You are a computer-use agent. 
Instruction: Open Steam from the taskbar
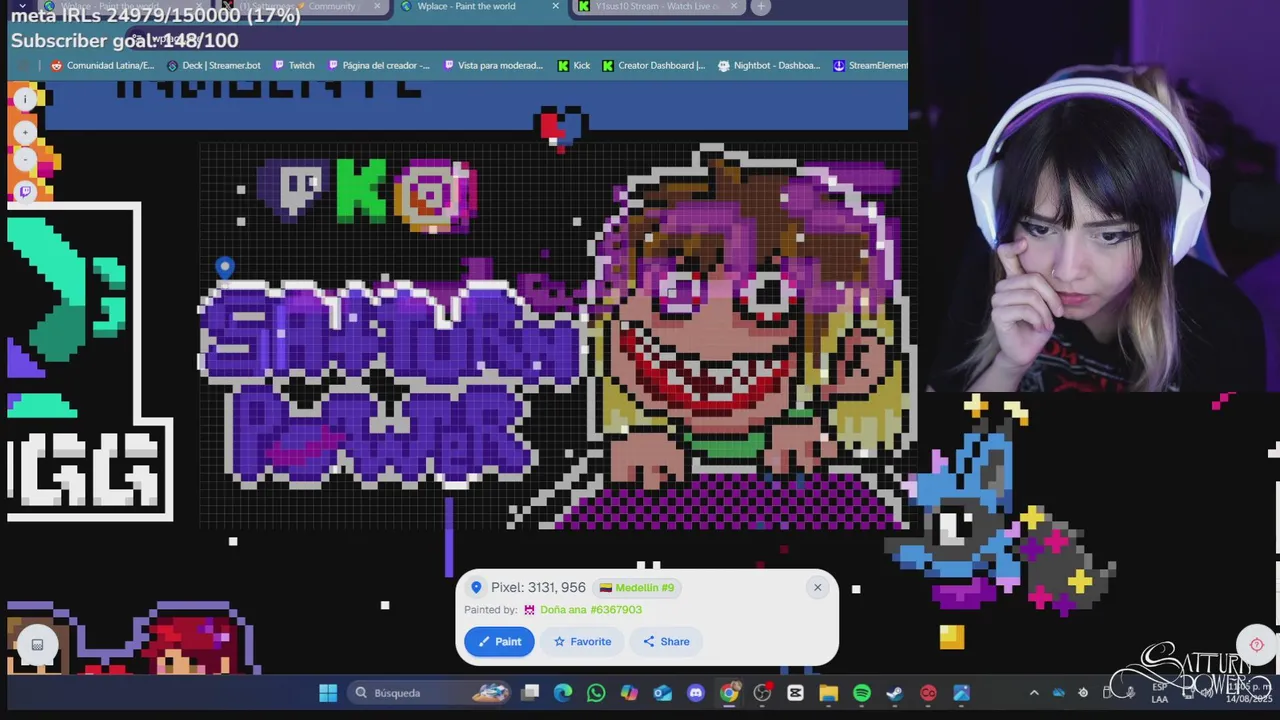click(x=895, y=692)
